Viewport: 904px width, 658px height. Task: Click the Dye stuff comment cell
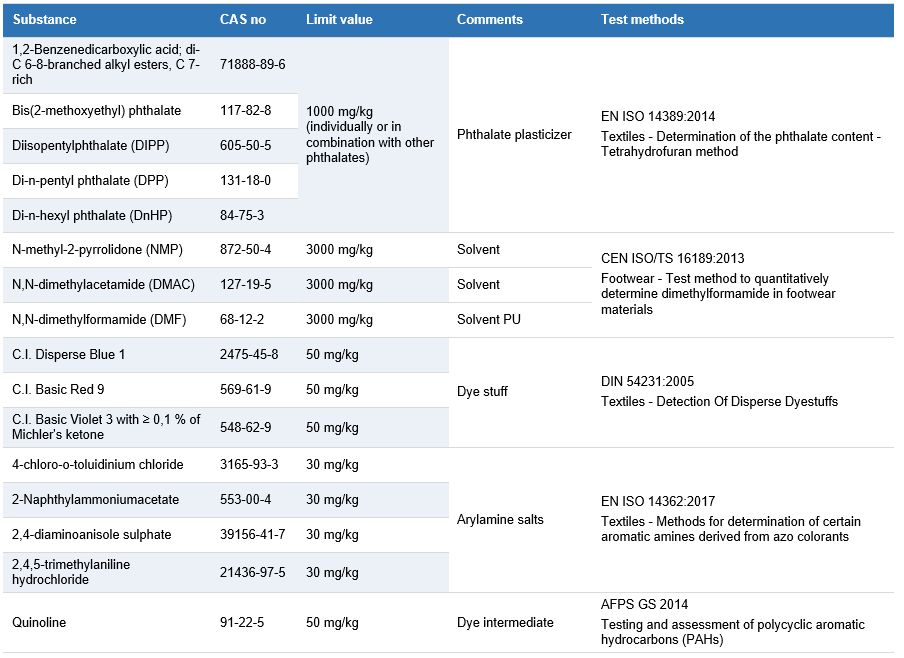click(482, 391)
